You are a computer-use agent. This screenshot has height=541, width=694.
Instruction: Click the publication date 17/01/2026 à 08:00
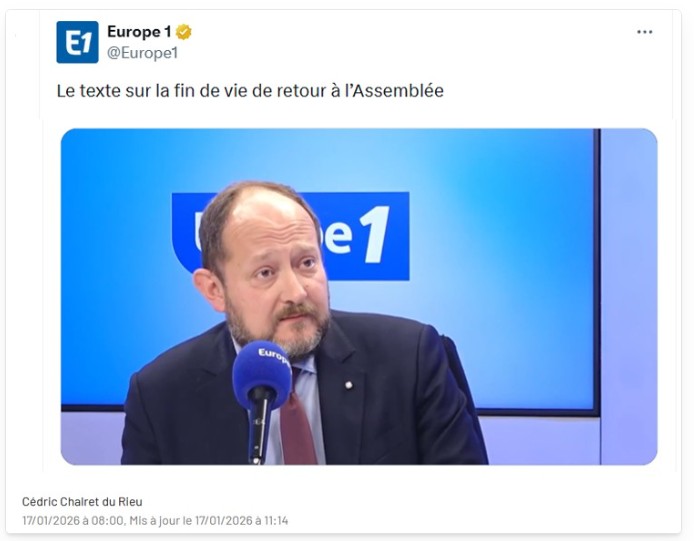[x=73, y=520]
